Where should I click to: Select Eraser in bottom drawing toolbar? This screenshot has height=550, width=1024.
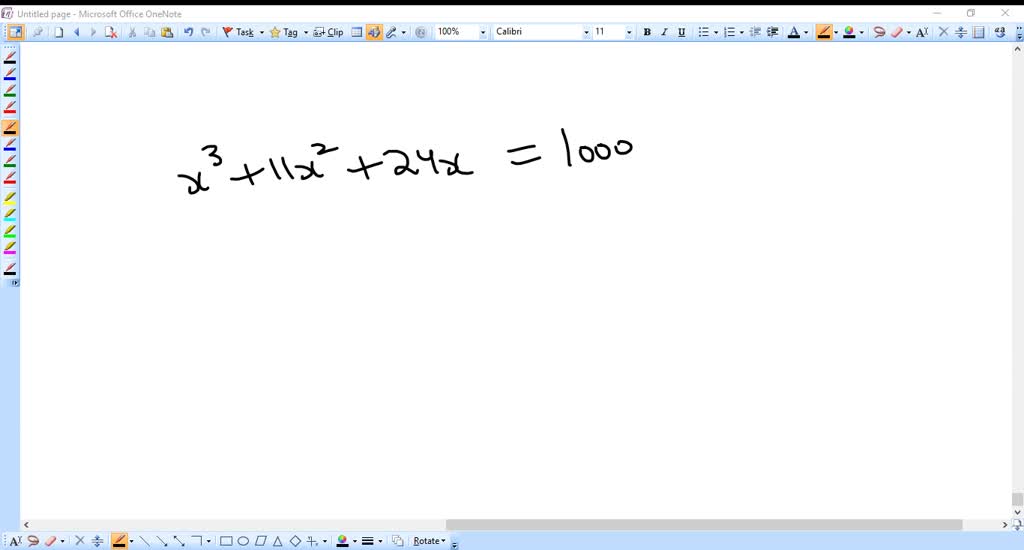pos(50,541)
